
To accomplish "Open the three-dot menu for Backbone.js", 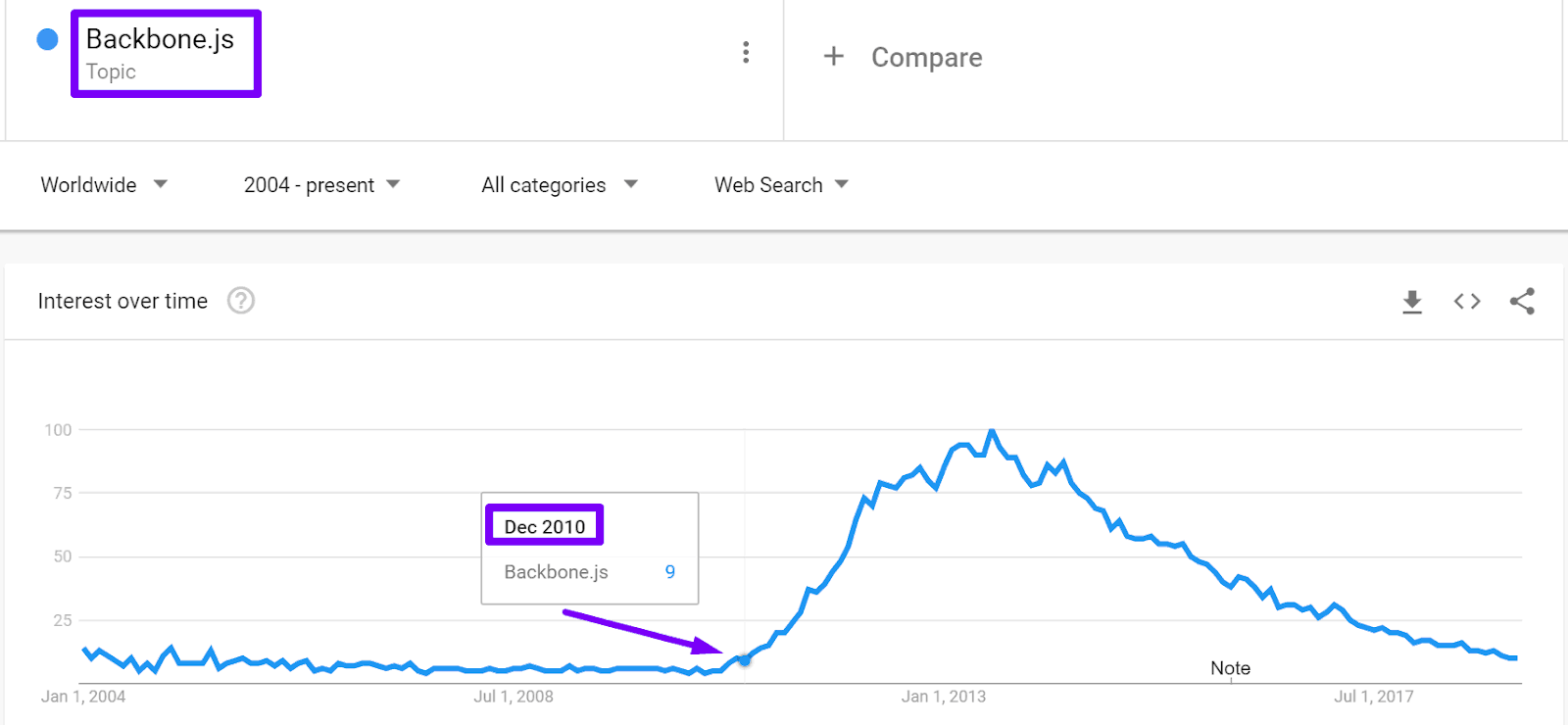I will click(x=746, y=52).
